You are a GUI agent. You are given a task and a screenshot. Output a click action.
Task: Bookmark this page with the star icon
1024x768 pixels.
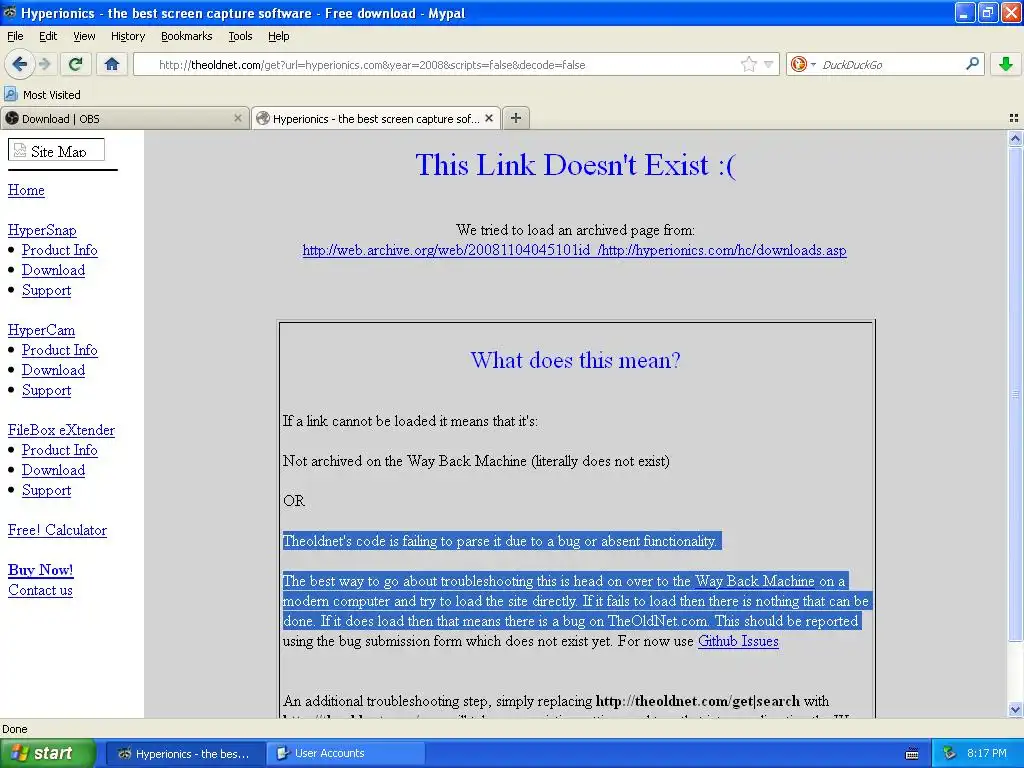(x=748, y=64)
